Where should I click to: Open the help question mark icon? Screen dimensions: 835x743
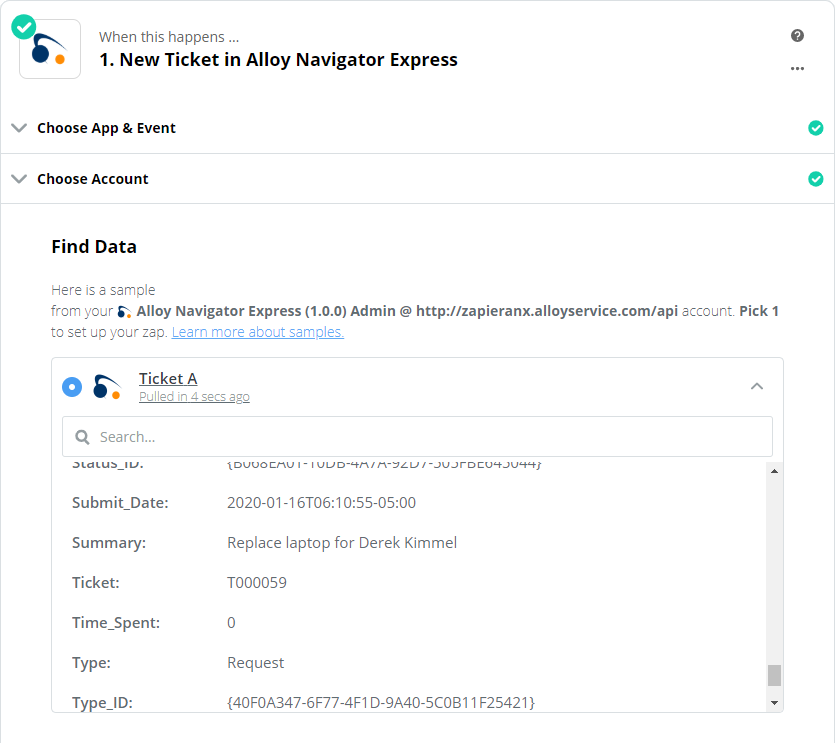(x=797, y=35)
